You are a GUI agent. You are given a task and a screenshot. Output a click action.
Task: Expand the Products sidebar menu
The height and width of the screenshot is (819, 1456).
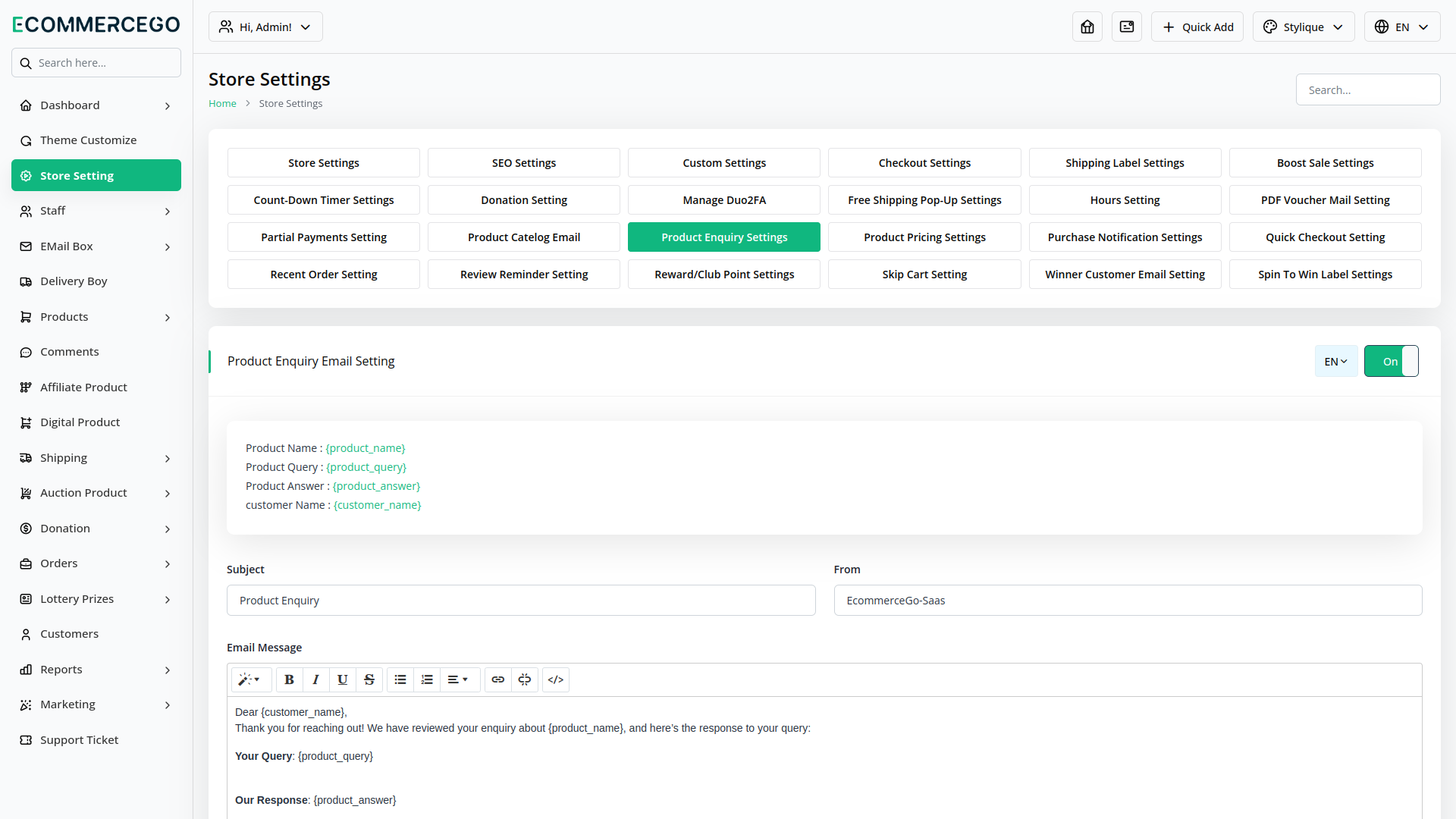(x=96, y=317)
